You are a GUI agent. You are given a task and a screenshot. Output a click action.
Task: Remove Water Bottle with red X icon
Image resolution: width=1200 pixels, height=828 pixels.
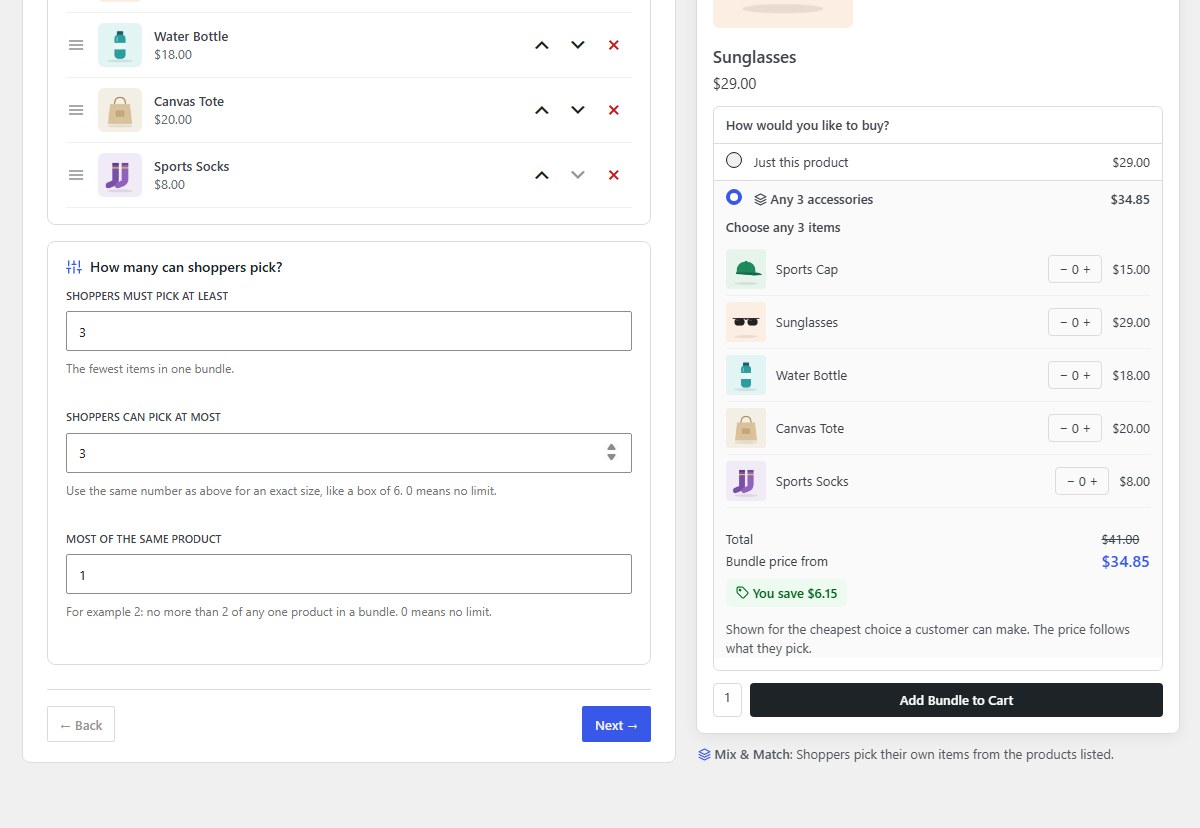click(614, 45)
